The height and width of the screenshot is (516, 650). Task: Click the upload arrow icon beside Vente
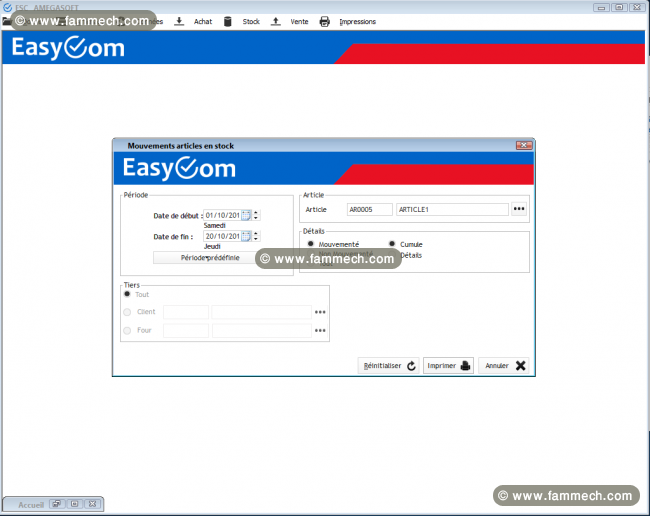point(276,22)
